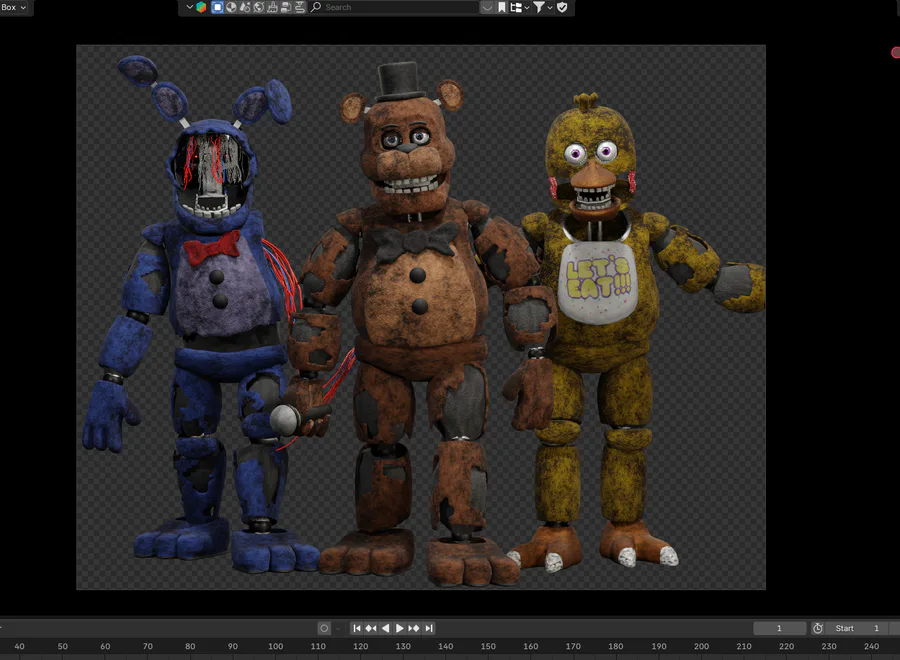Click frame 60 on the timeline ruler
The image size is (900, 660).
click(x=105, y=646)
